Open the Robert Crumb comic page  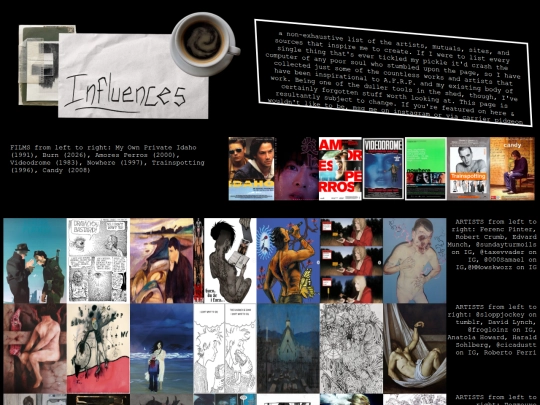tap(98, 261)
